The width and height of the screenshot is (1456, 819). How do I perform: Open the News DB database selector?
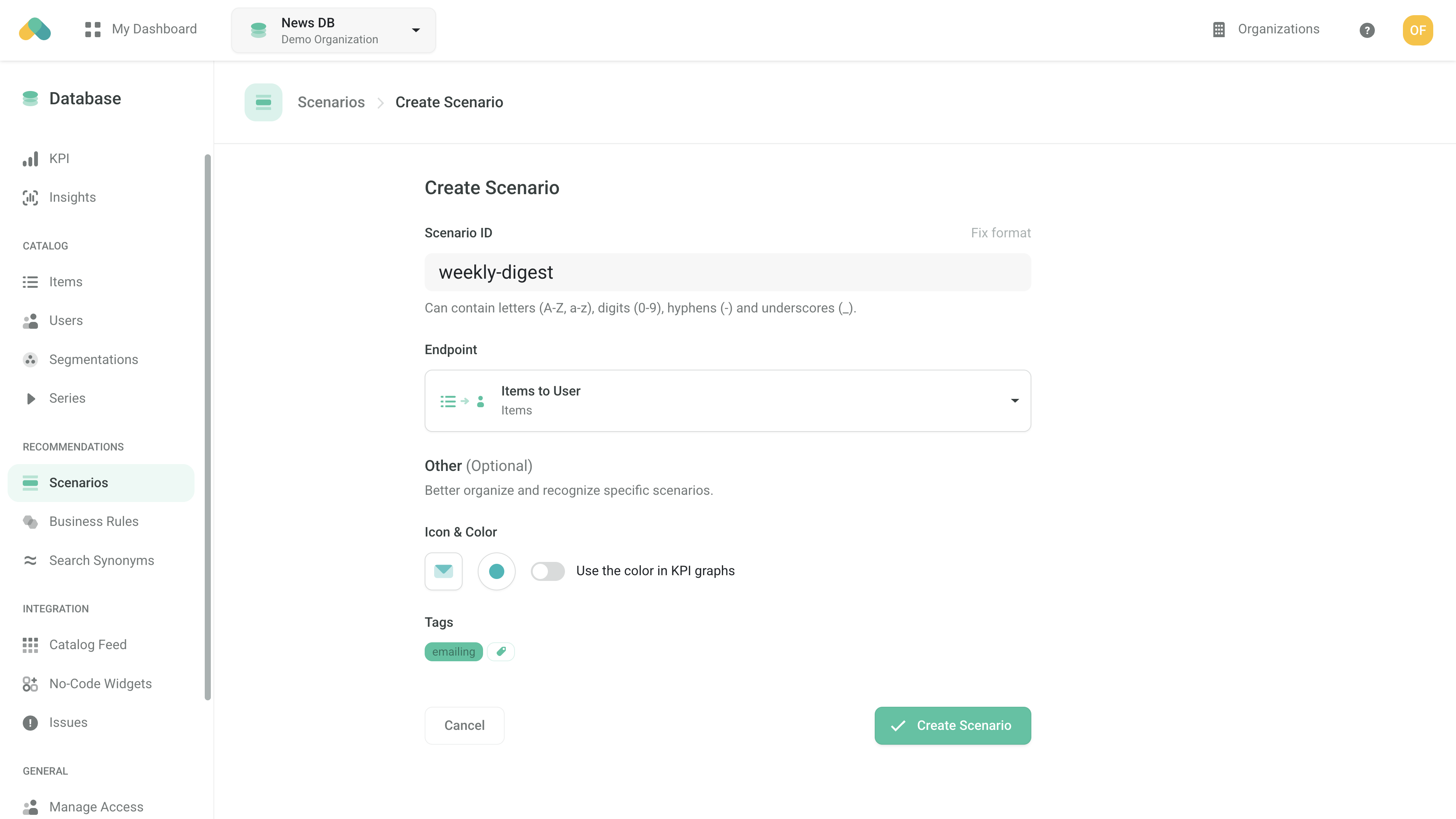pyautogui.click(x=334, y=30)
